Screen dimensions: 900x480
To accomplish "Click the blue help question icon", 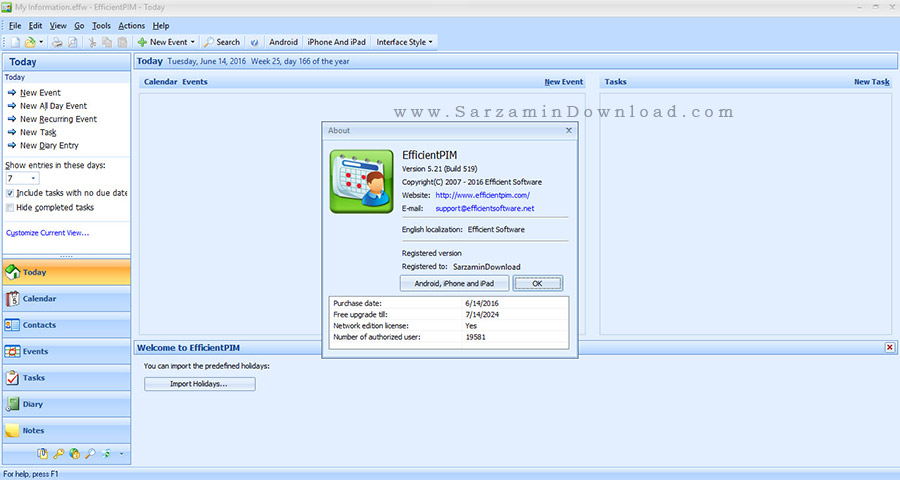I will coord(254,42).
